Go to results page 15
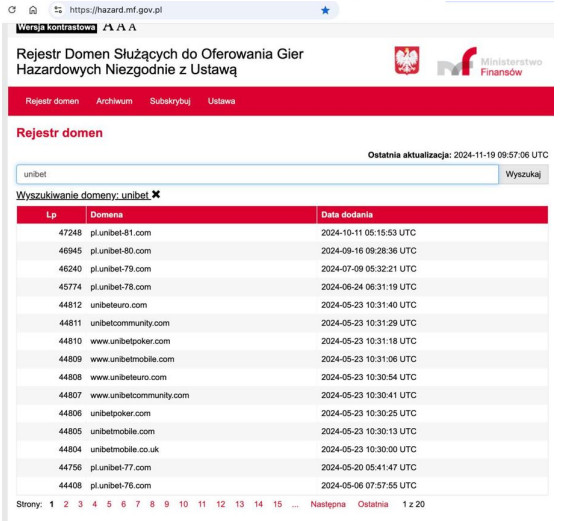 [x=277, y=504]
